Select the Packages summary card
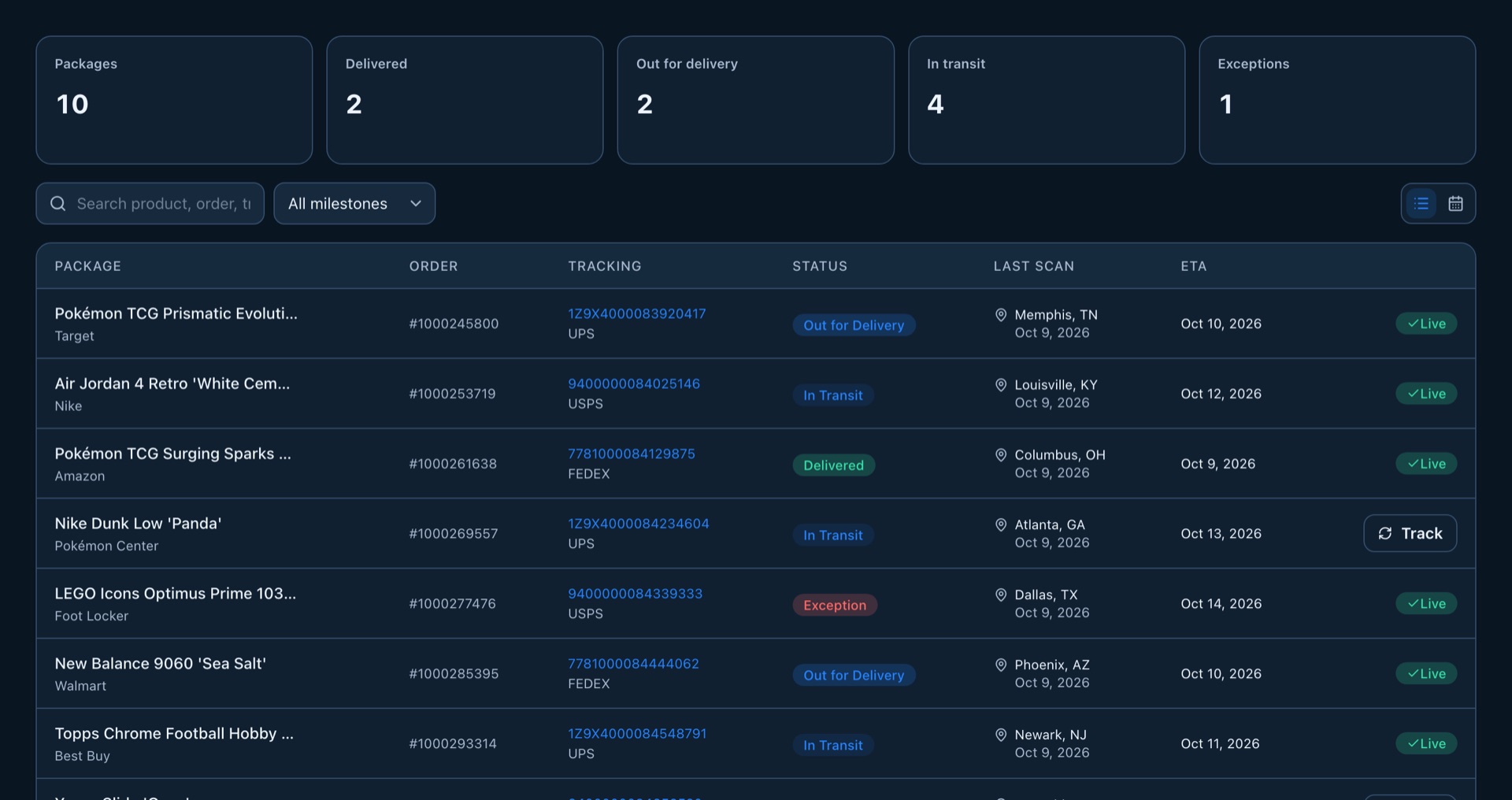The image size is (1512, 800). (174, 100)
